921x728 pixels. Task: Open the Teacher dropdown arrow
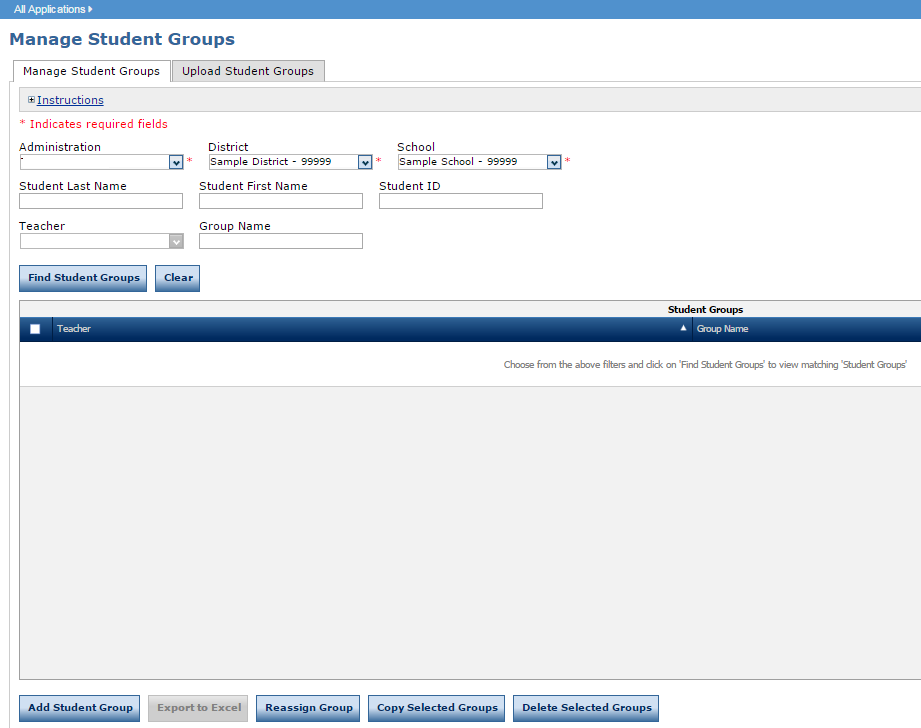(176, 241)
